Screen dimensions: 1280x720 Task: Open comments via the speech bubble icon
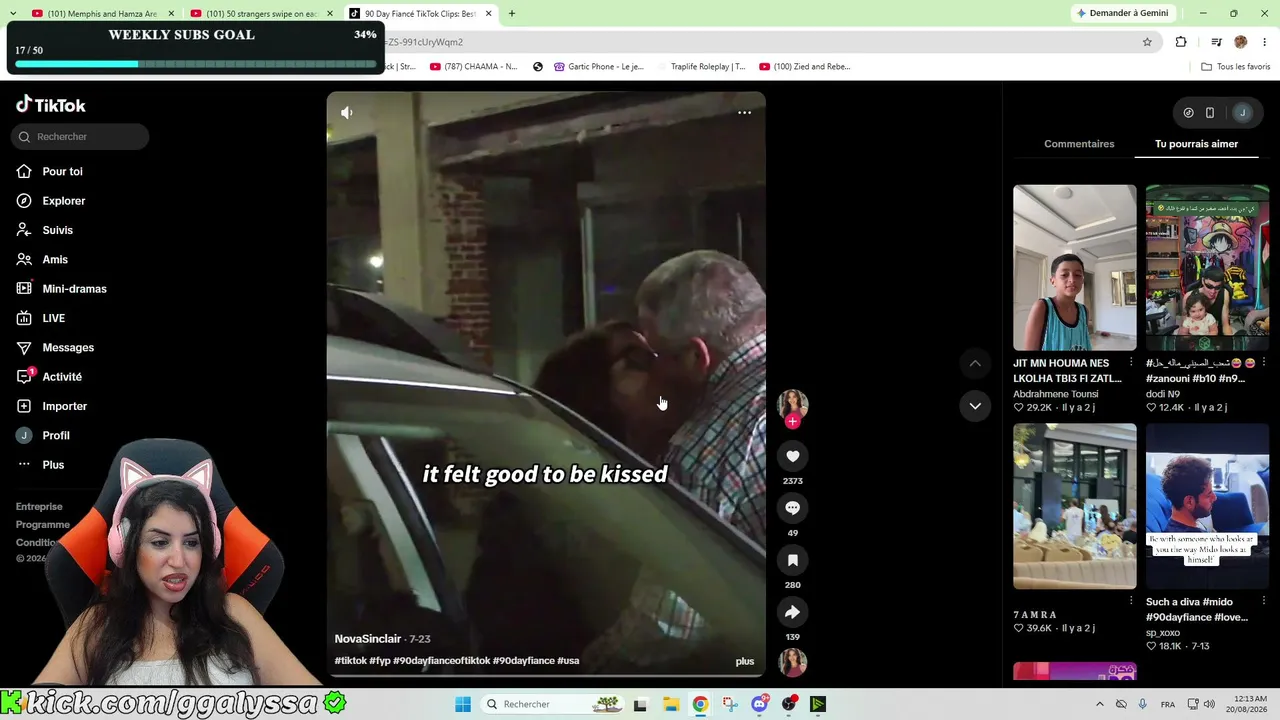click(x=793, y=508)
